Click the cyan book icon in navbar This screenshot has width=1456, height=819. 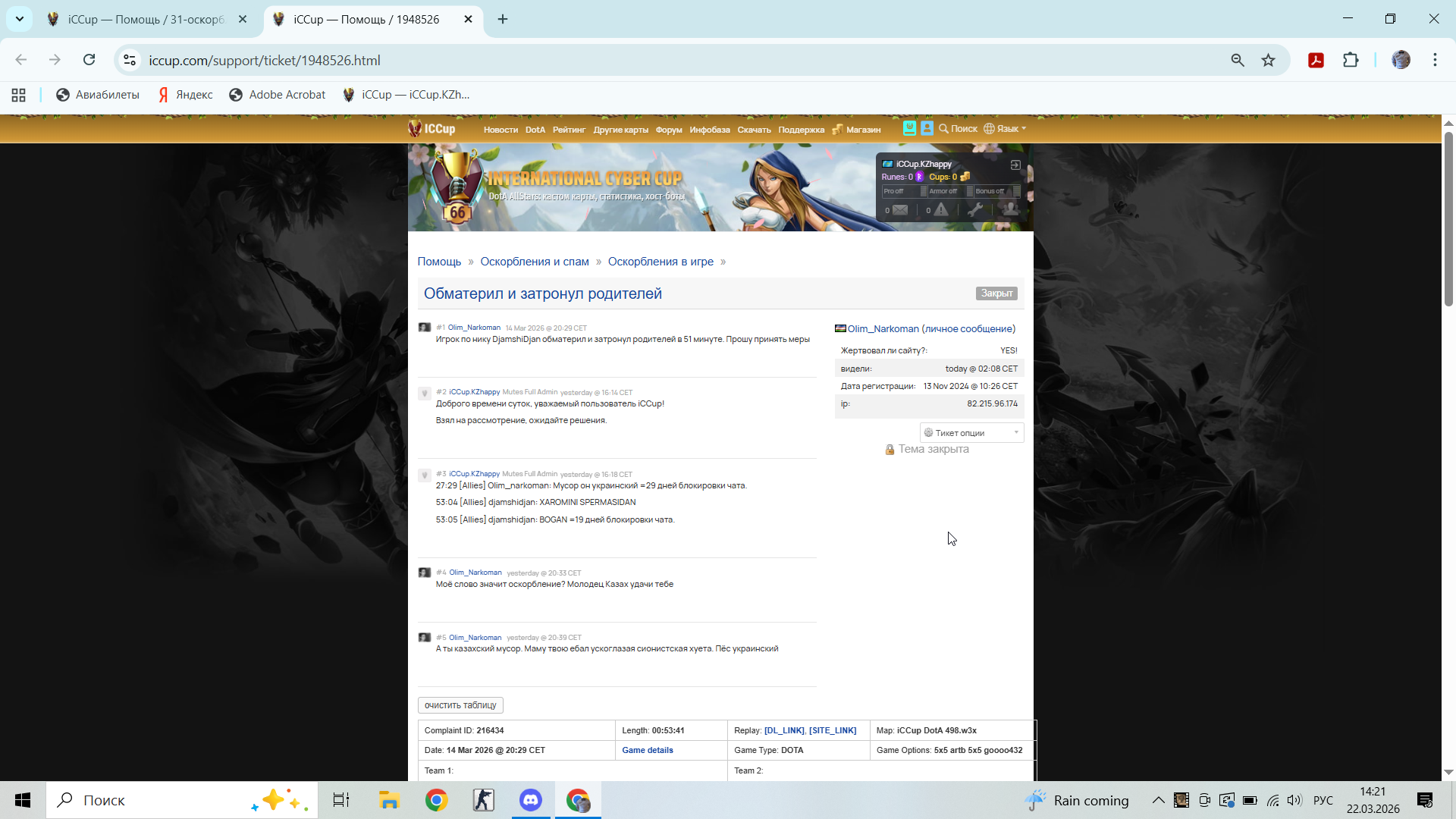pyautogui.click(x=909, y=128)
